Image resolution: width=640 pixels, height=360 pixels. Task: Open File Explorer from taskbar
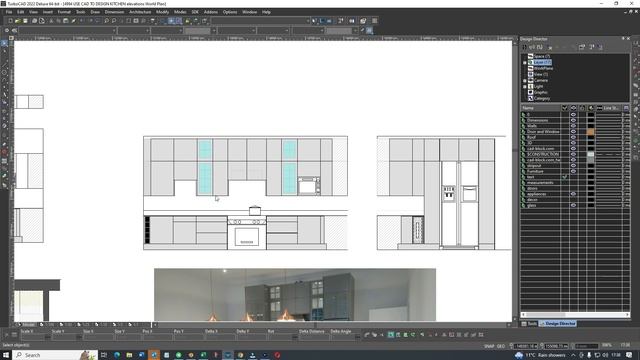129,355
